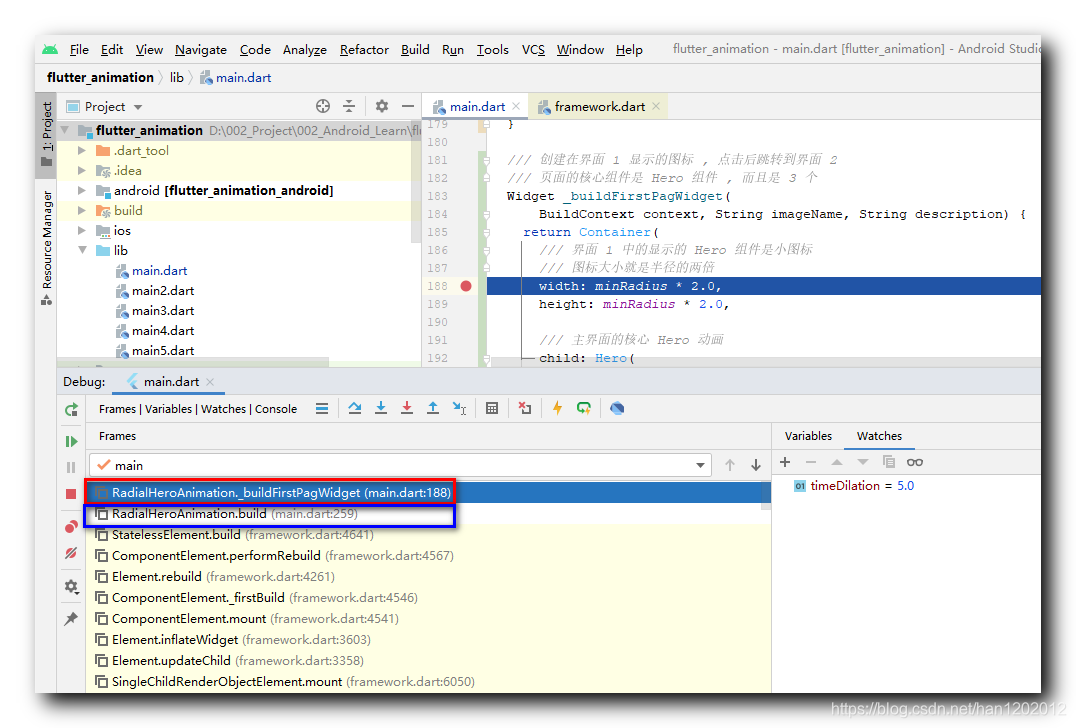
Task: Collapse lib folder
Action: (x=82, y=250)
